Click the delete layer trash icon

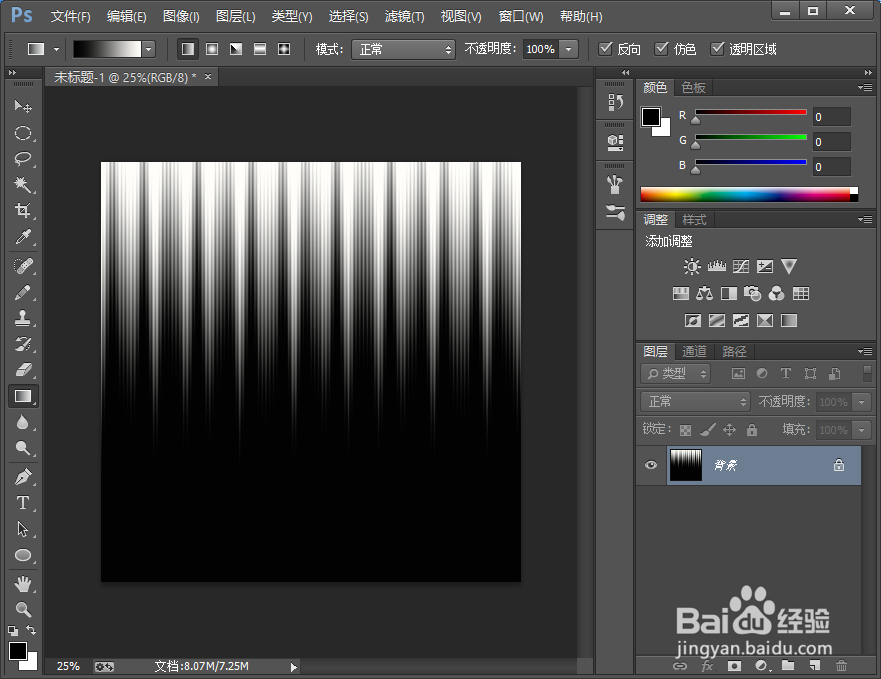[x=841, y=666]
